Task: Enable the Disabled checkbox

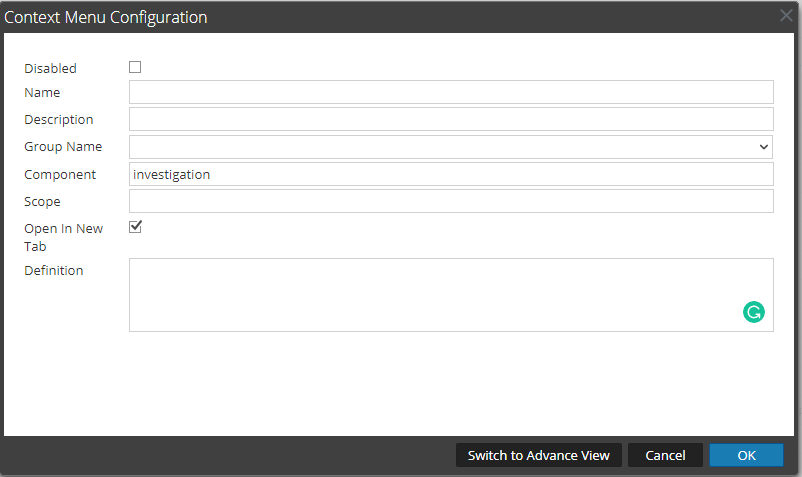Action: tap(135, 67)
